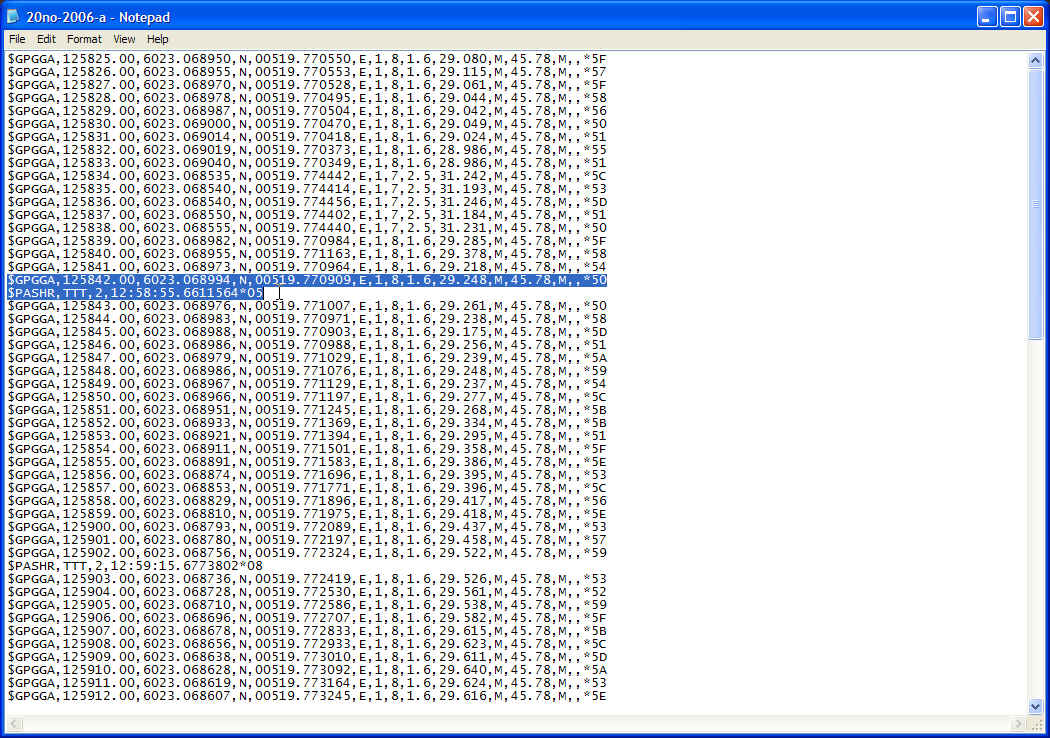
Task: Click the scrollbar up arrow
Action: [x=1036, y=61]
